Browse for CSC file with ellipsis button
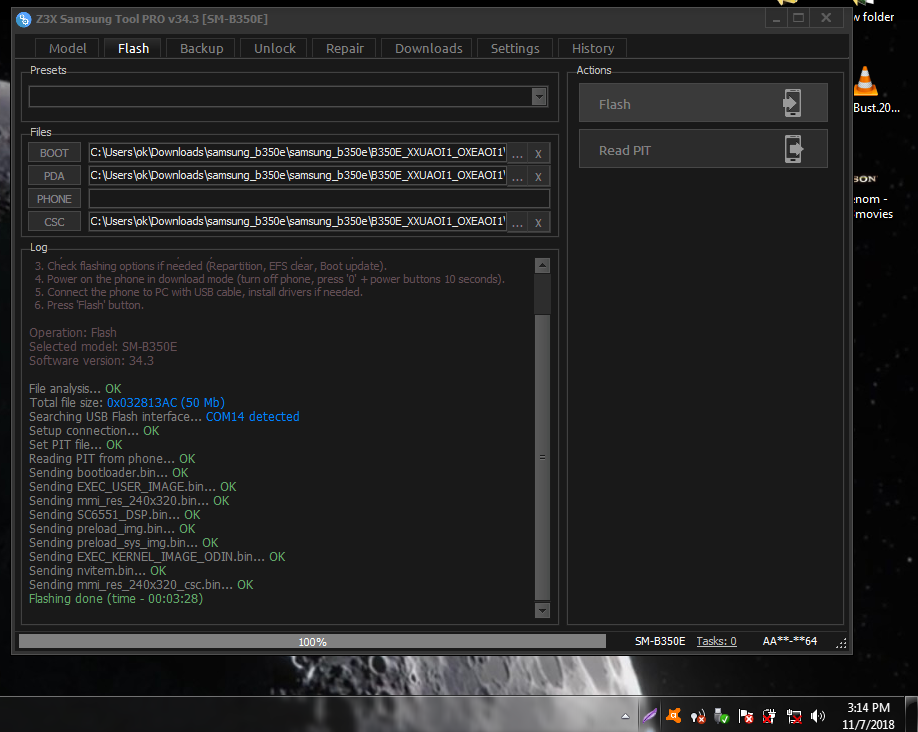Screen dimensions: 918x732 [x=518, y=222]
